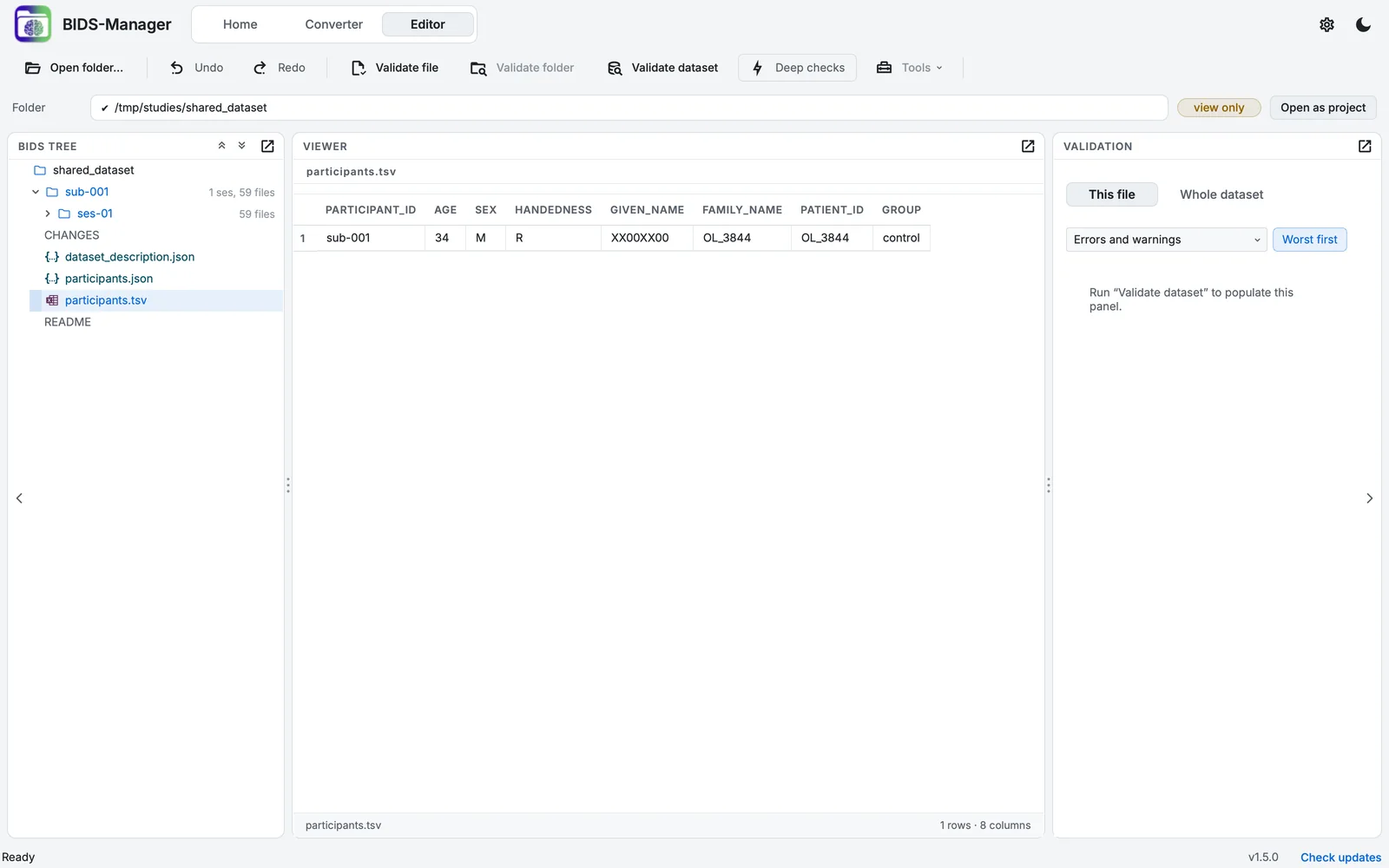Screen dimensions: 1389x868
Task: Collapse left panel with arrow
Action: point(19,498)
